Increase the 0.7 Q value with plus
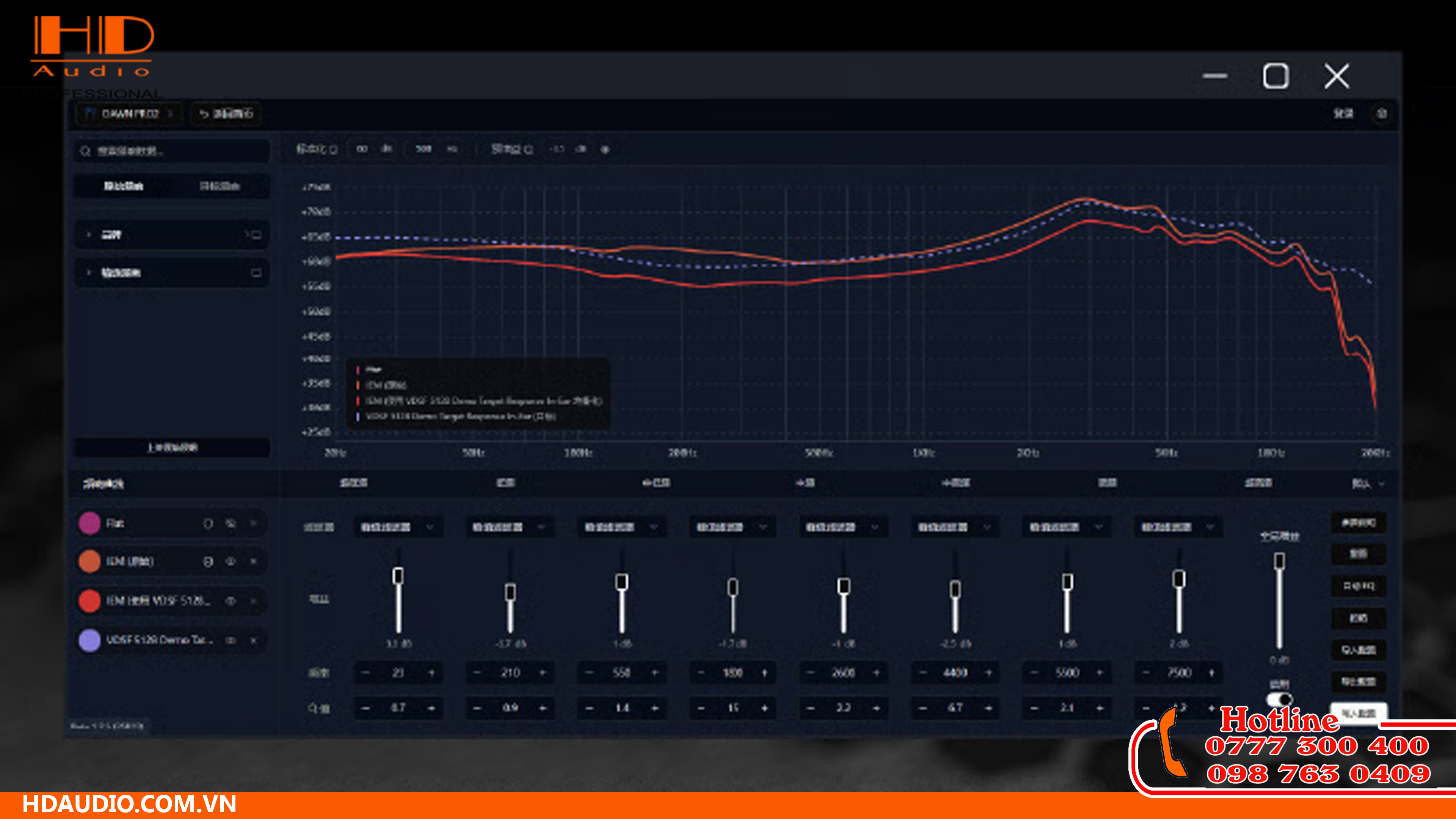 pos(431,708)
